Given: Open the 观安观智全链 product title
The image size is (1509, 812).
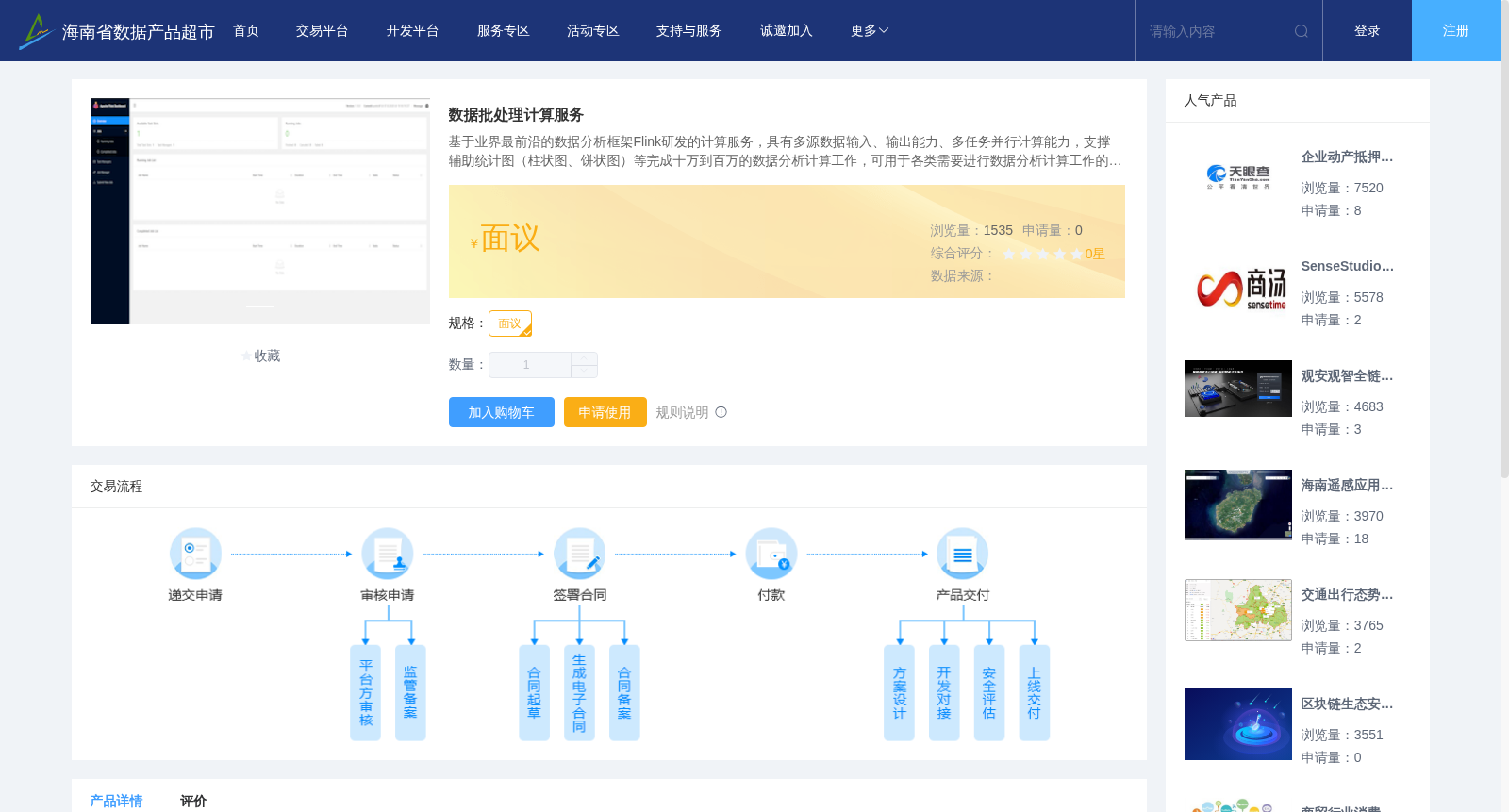Looking at the screenshot, I should (x=1347, y=376).
